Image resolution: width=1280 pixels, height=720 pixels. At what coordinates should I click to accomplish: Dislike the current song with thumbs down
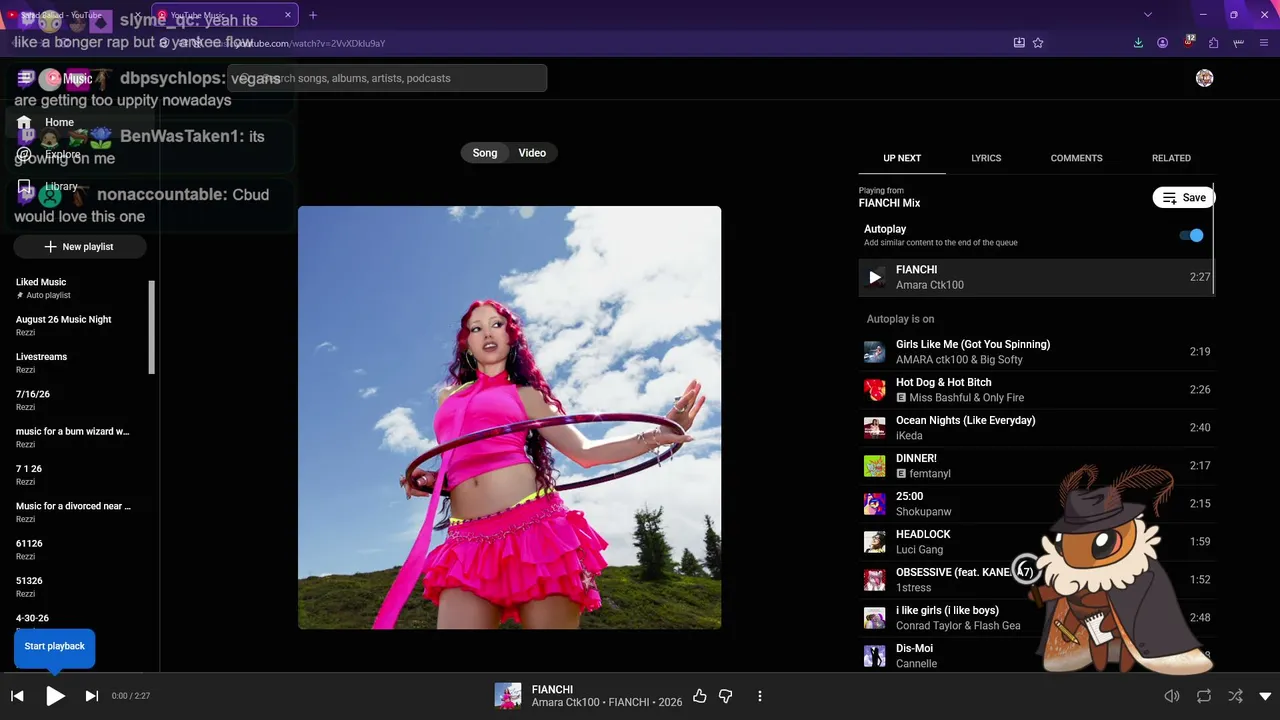[x=726, y=696]
